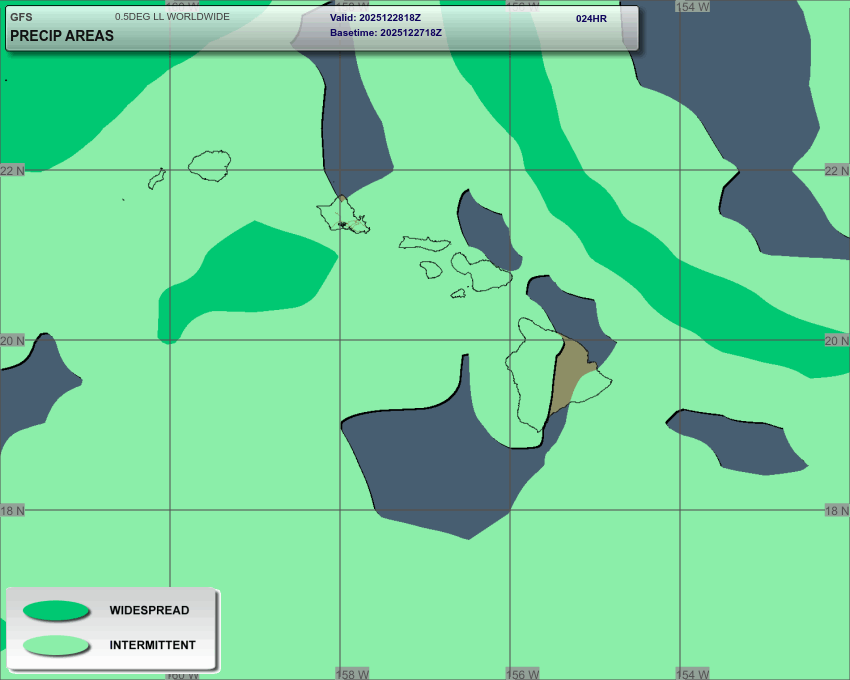Click the Basetime: 2025122718Z timestamp
Screen dimensions: 850x680
385,33
